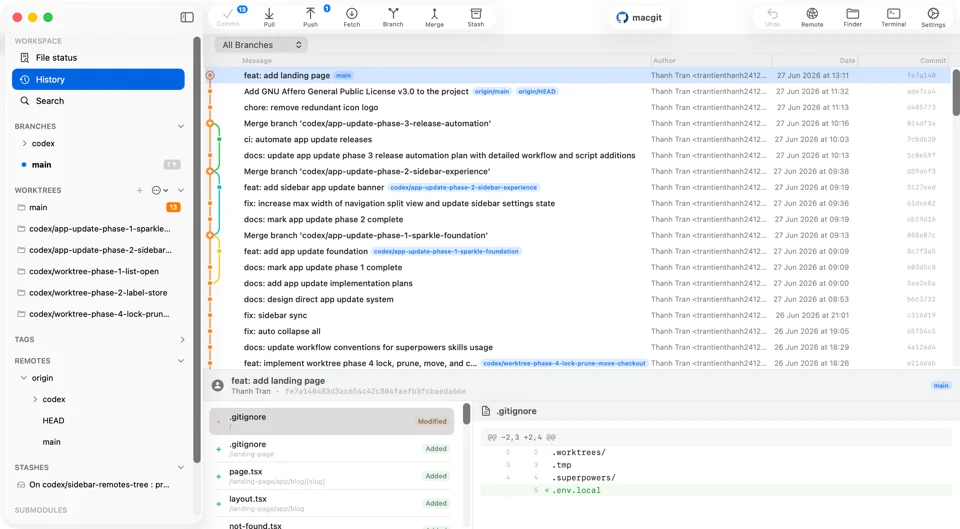This screenshot has height=529, width=960.
Task: Select the added layout.tsx file
Action: pyautogui.click(x=332, y=503)
